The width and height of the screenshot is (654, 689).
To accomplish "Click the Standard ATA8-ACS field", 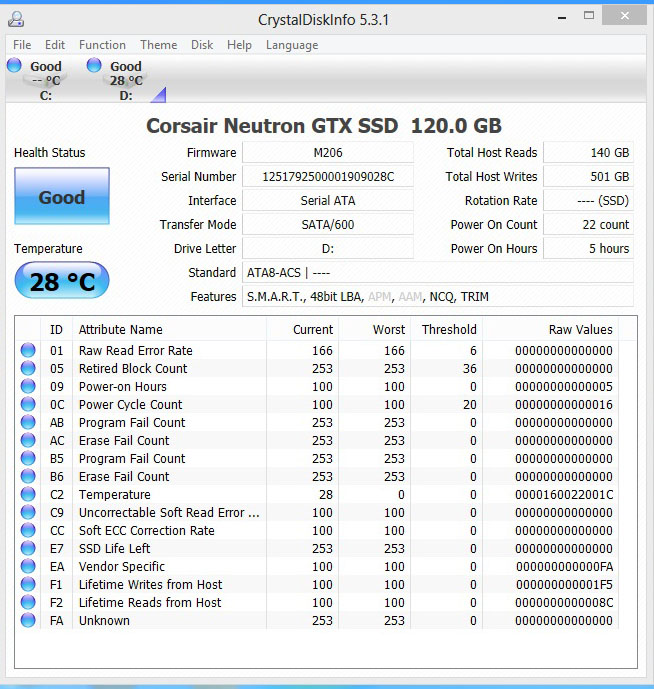I will coord(438,272).
